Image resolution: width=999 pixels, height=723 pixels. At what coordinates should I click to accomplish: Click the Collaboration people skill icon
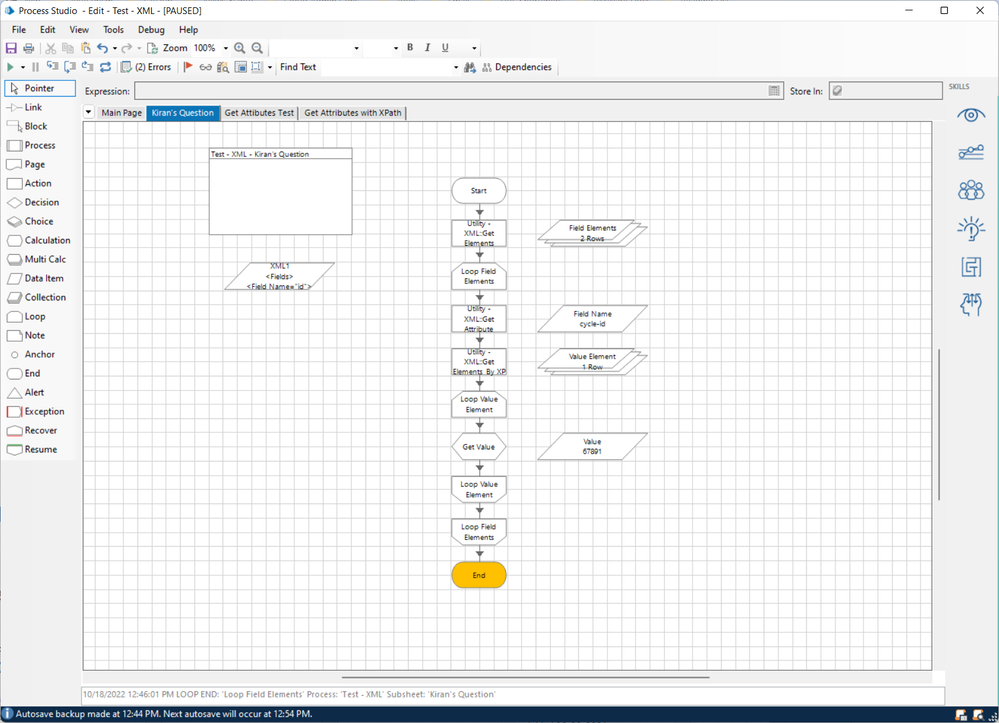coord(970,190)
